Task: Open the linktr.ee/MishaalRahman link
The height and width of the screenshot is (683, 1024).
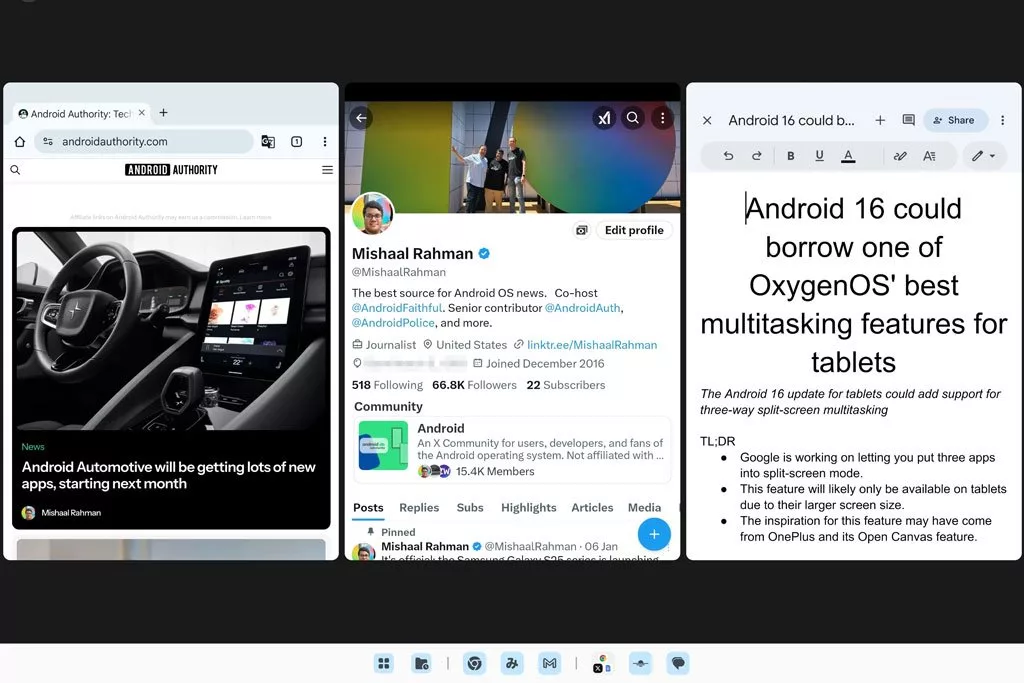Action: coord(592,345)
